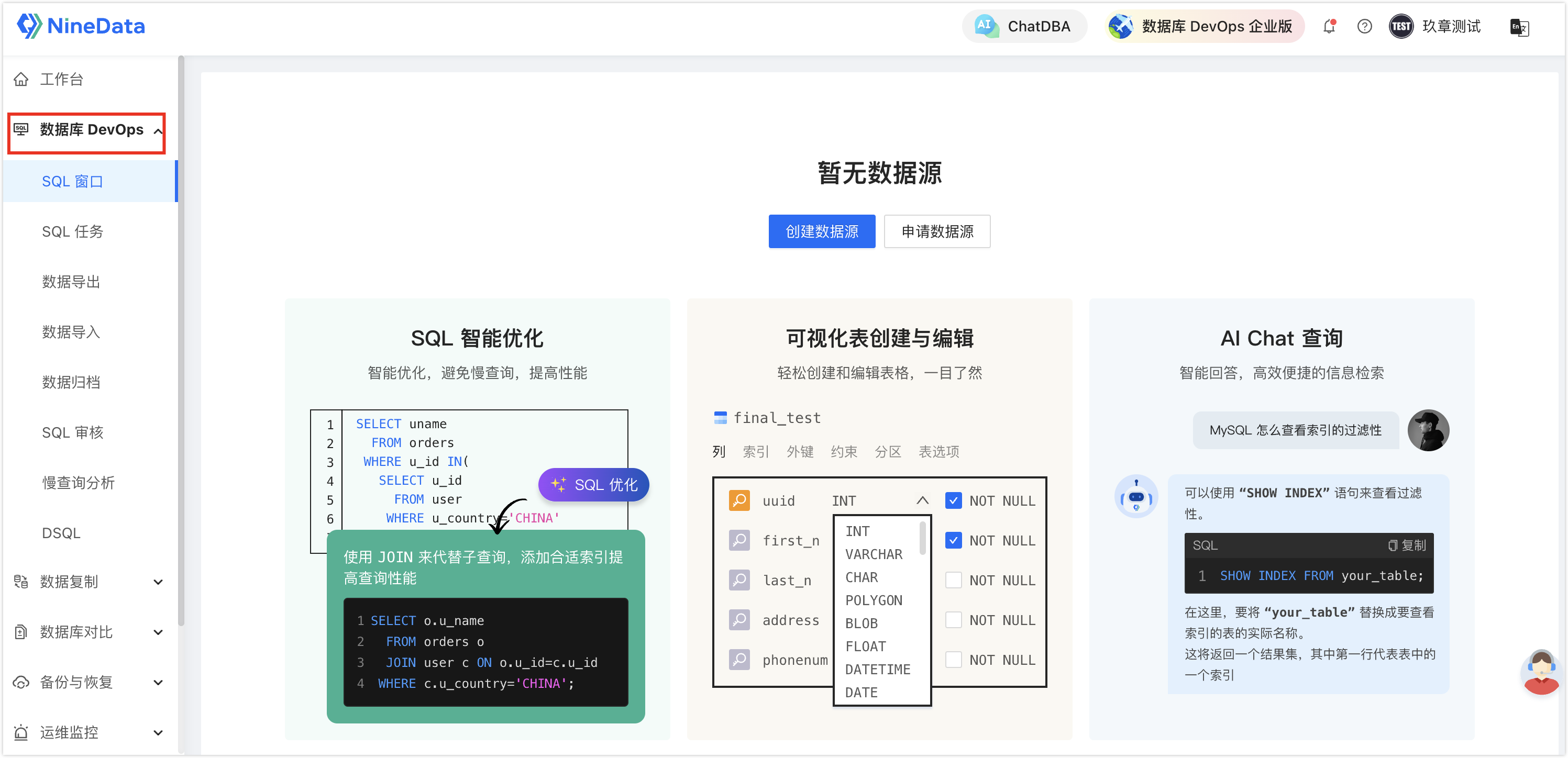Viewport: 1568px width, 758px height.
Task: Open the help question-mark icon
Action: 1365,26
